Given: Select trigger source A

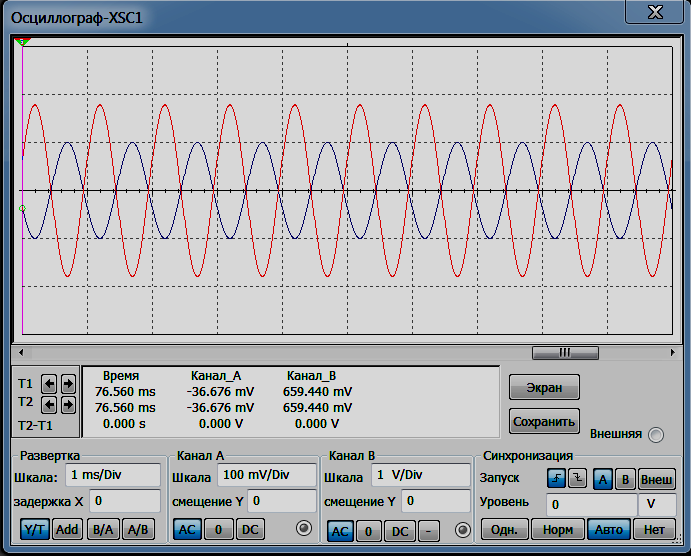Looking at the screenshot, I should click(602, 479).
